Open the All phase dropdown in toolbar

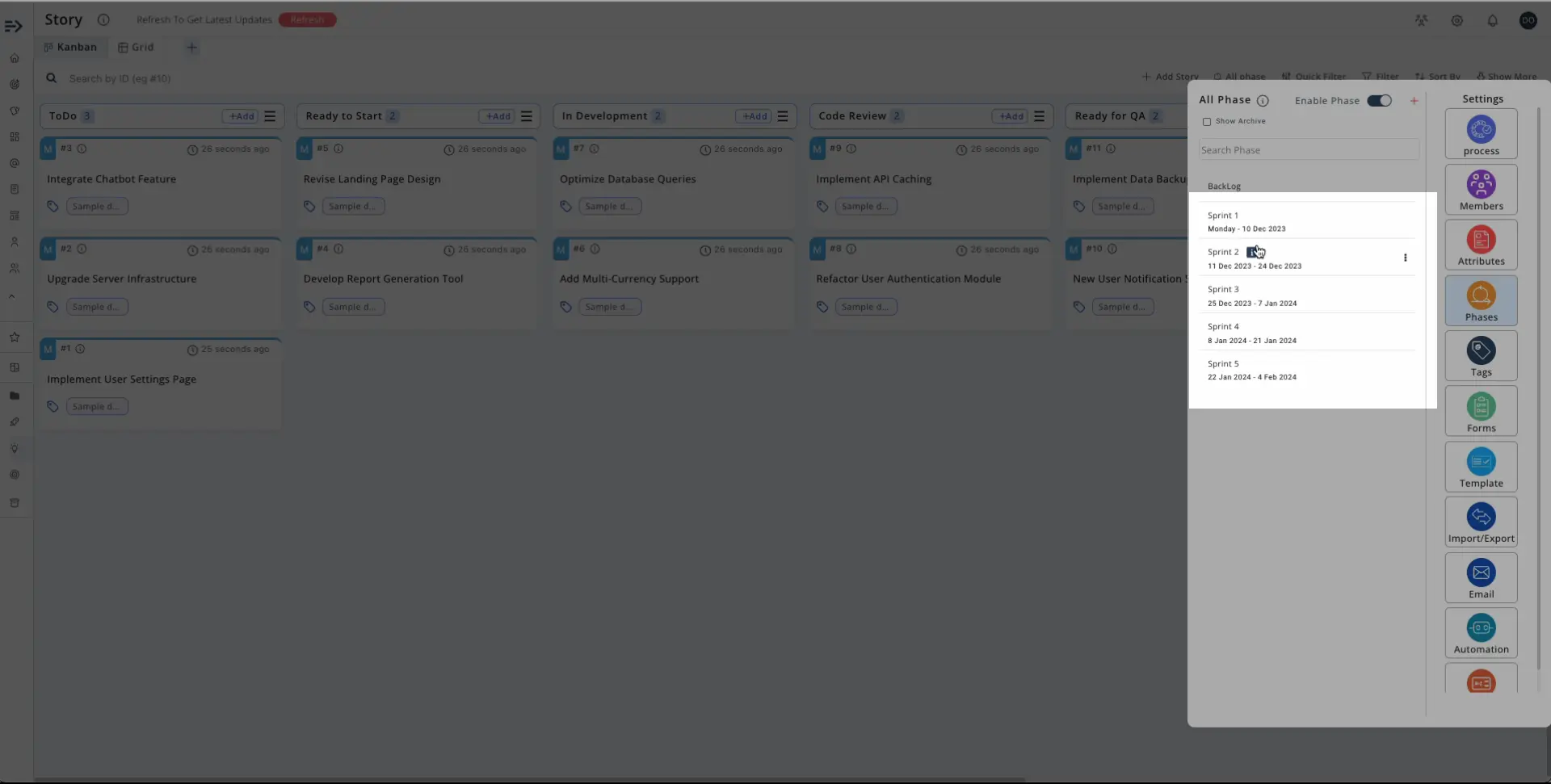[1239, 77]
